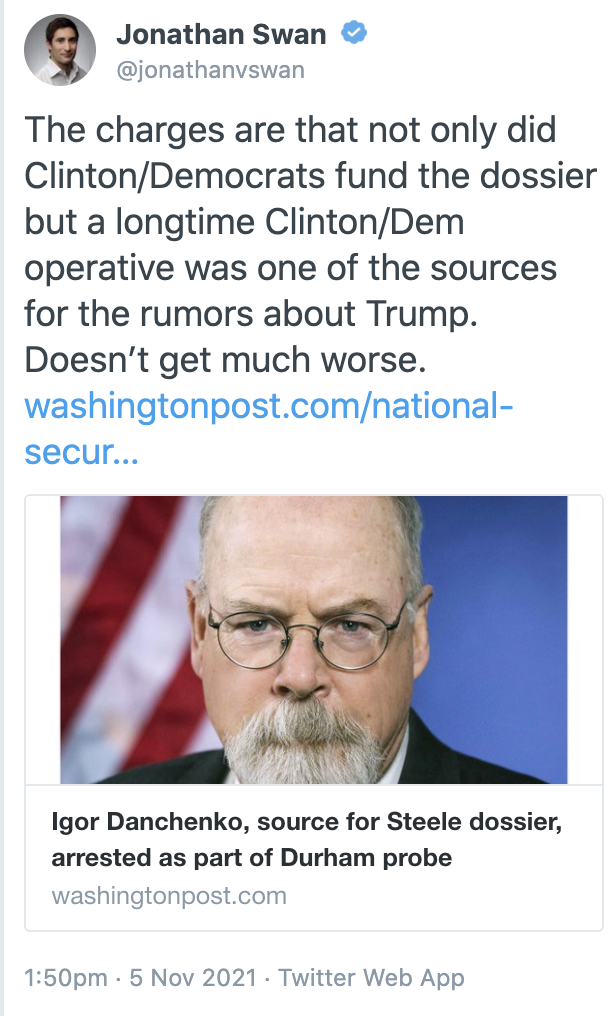This screenshot has width=616, height=1016.
Task: Click "operative was one of the sources" line
Action: (290, 269)
